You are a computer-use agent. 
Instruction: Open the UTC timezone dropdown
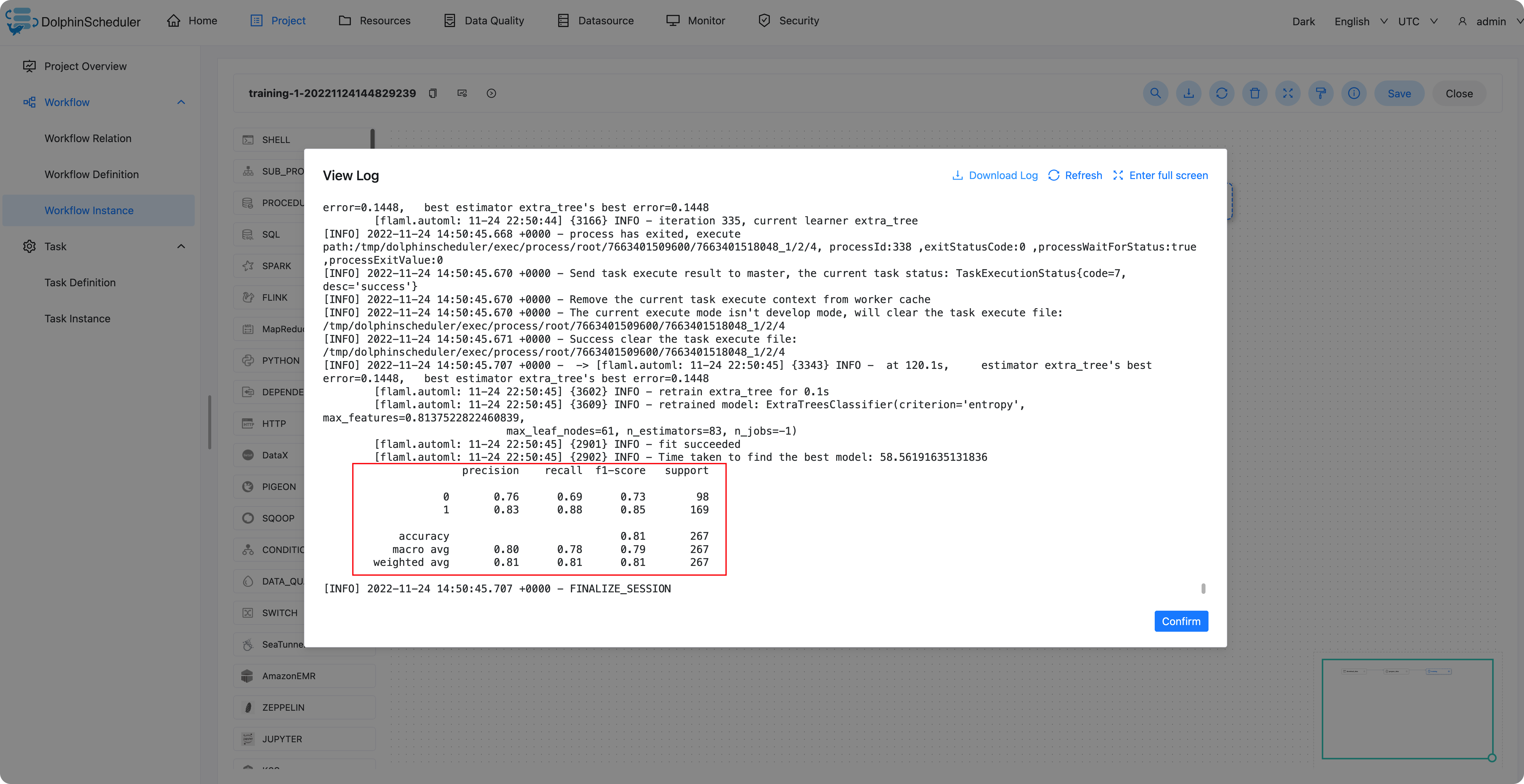1416,21
